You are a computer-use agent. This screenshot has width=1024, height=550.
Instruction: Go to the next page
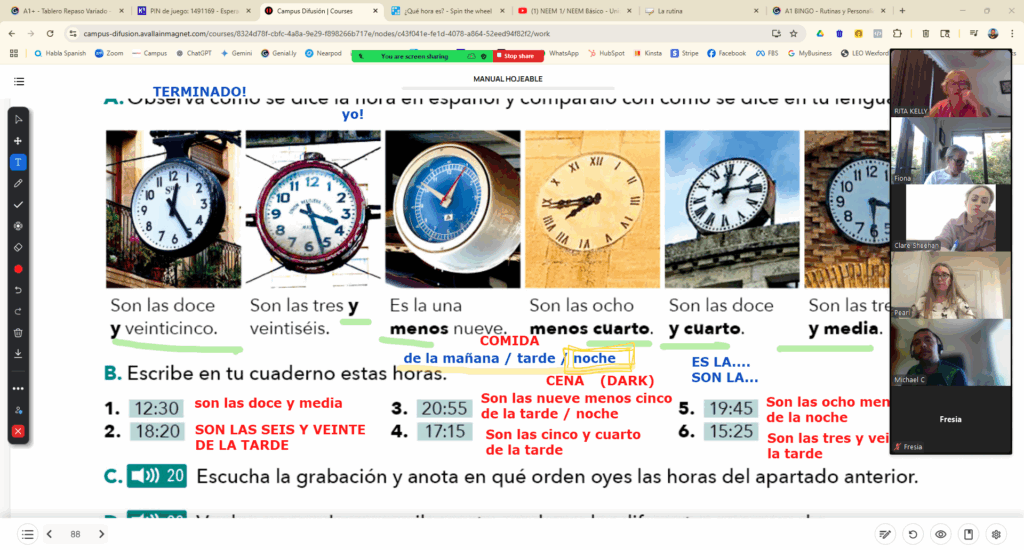coord(101,534)
